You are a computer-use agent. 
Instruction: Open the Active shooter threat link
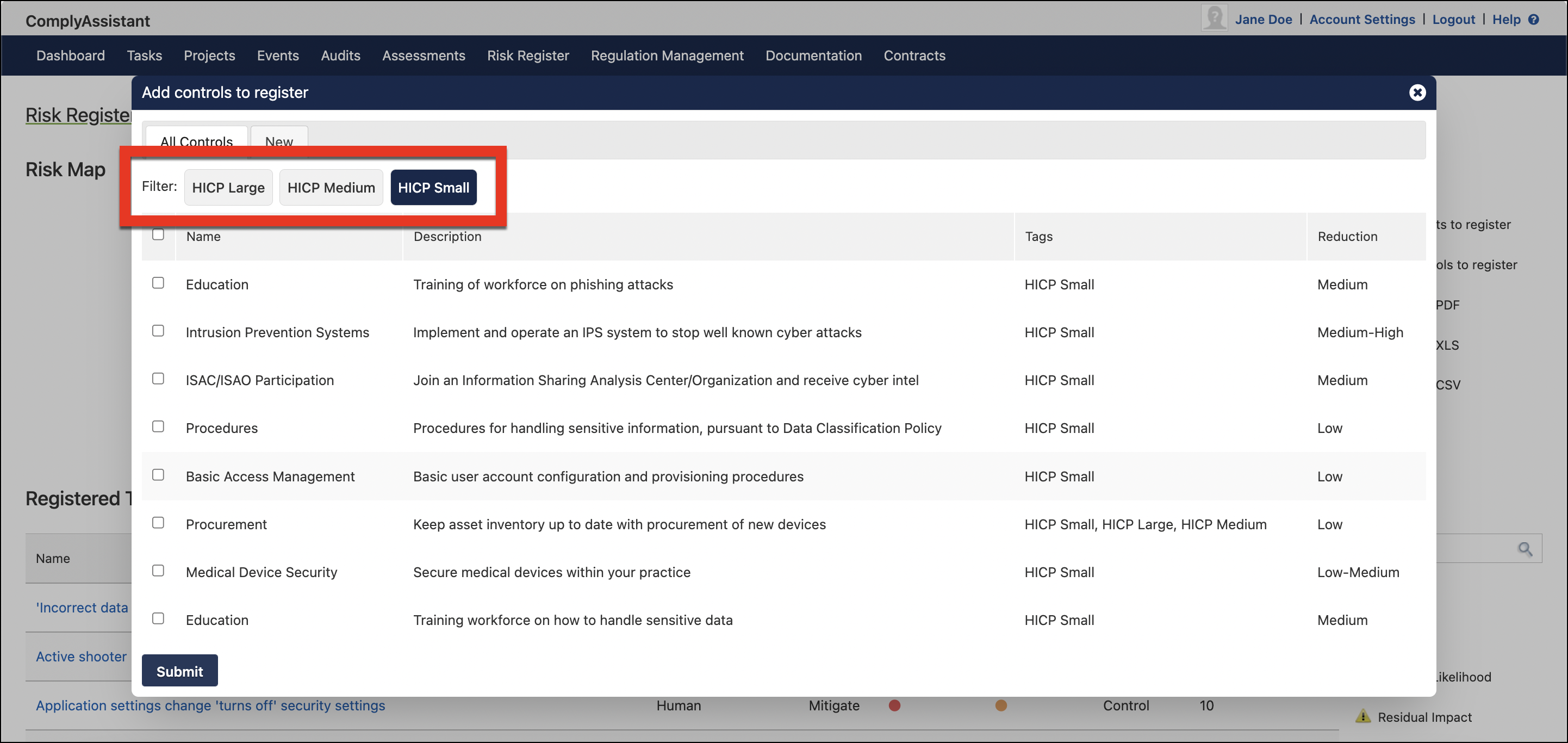pos(81,657)
